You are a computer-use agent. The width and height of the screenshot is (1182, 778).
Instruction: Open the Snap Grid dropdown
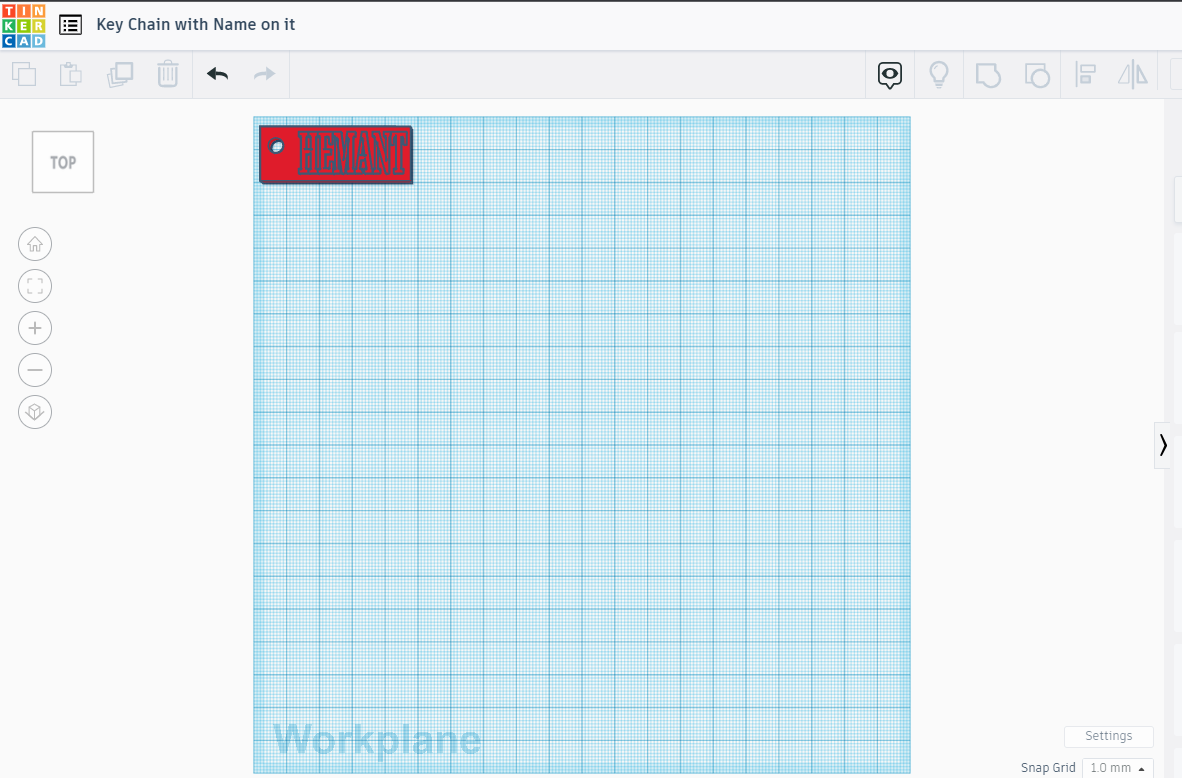point(1117,768)
